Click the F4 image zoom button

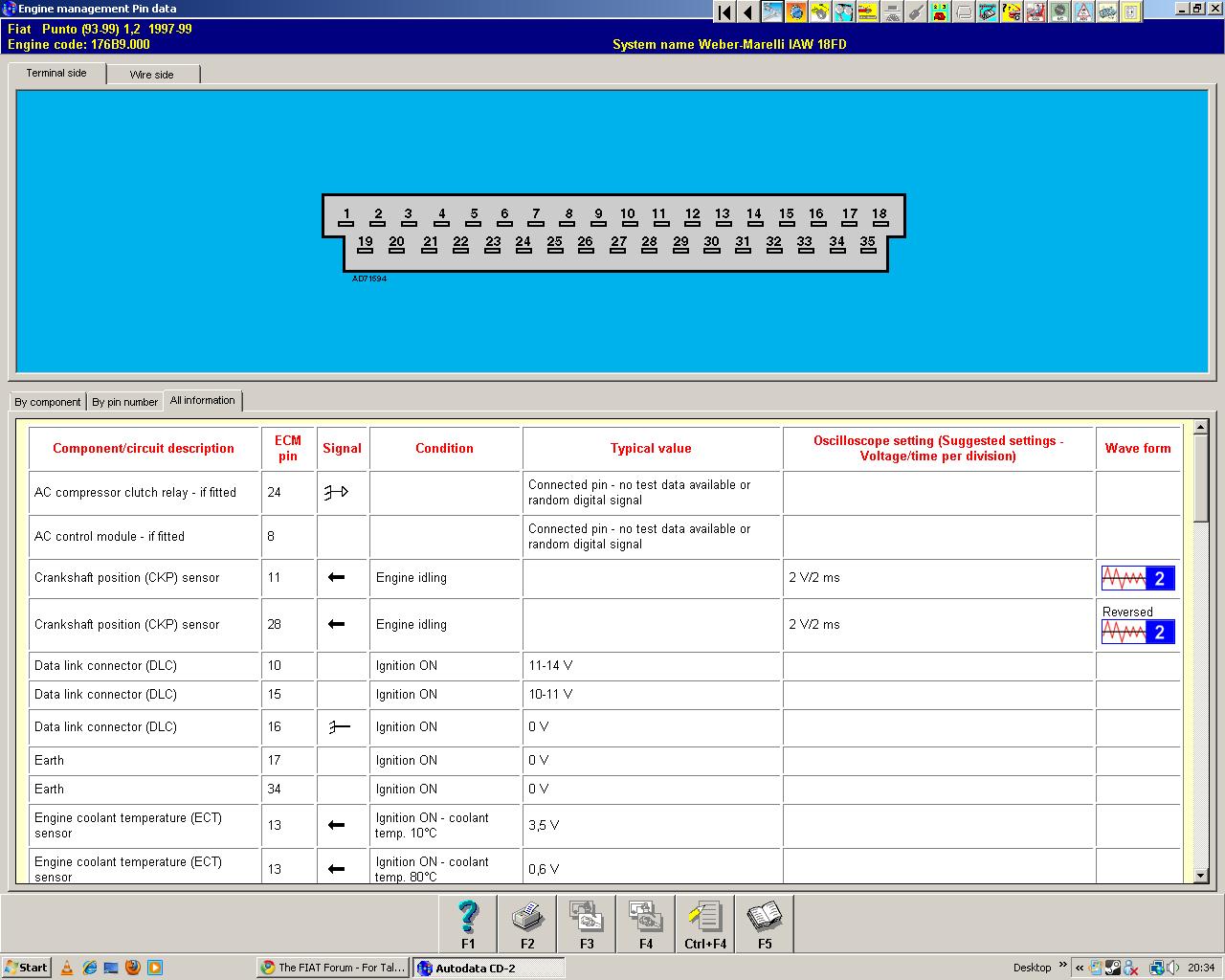(646, 924)
